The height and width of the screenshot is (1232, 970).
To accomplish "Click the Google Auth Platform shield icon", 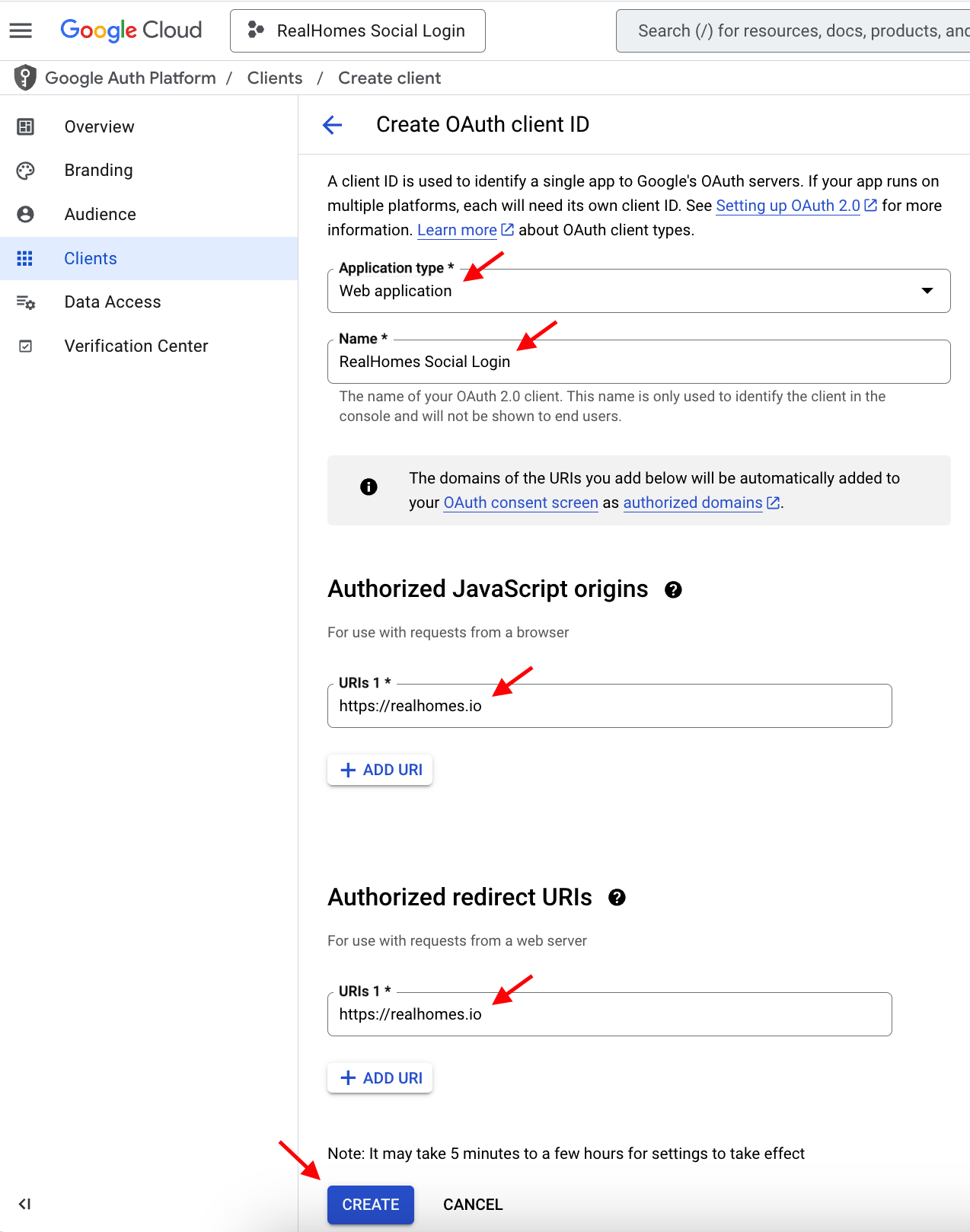I will click(x=25, y=78).
